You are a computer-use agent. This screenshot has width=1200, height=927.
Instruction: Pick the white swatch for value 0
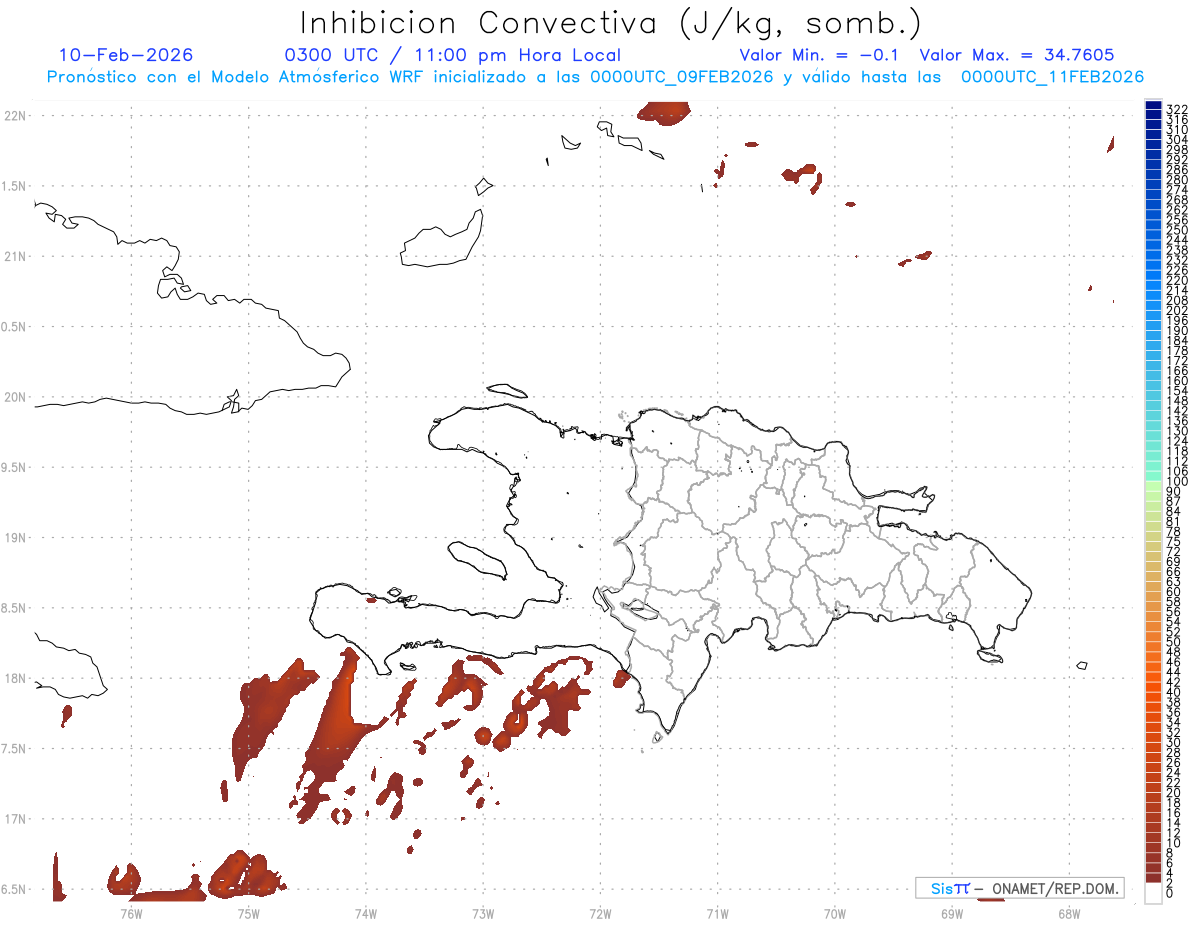click(1153, 892)
